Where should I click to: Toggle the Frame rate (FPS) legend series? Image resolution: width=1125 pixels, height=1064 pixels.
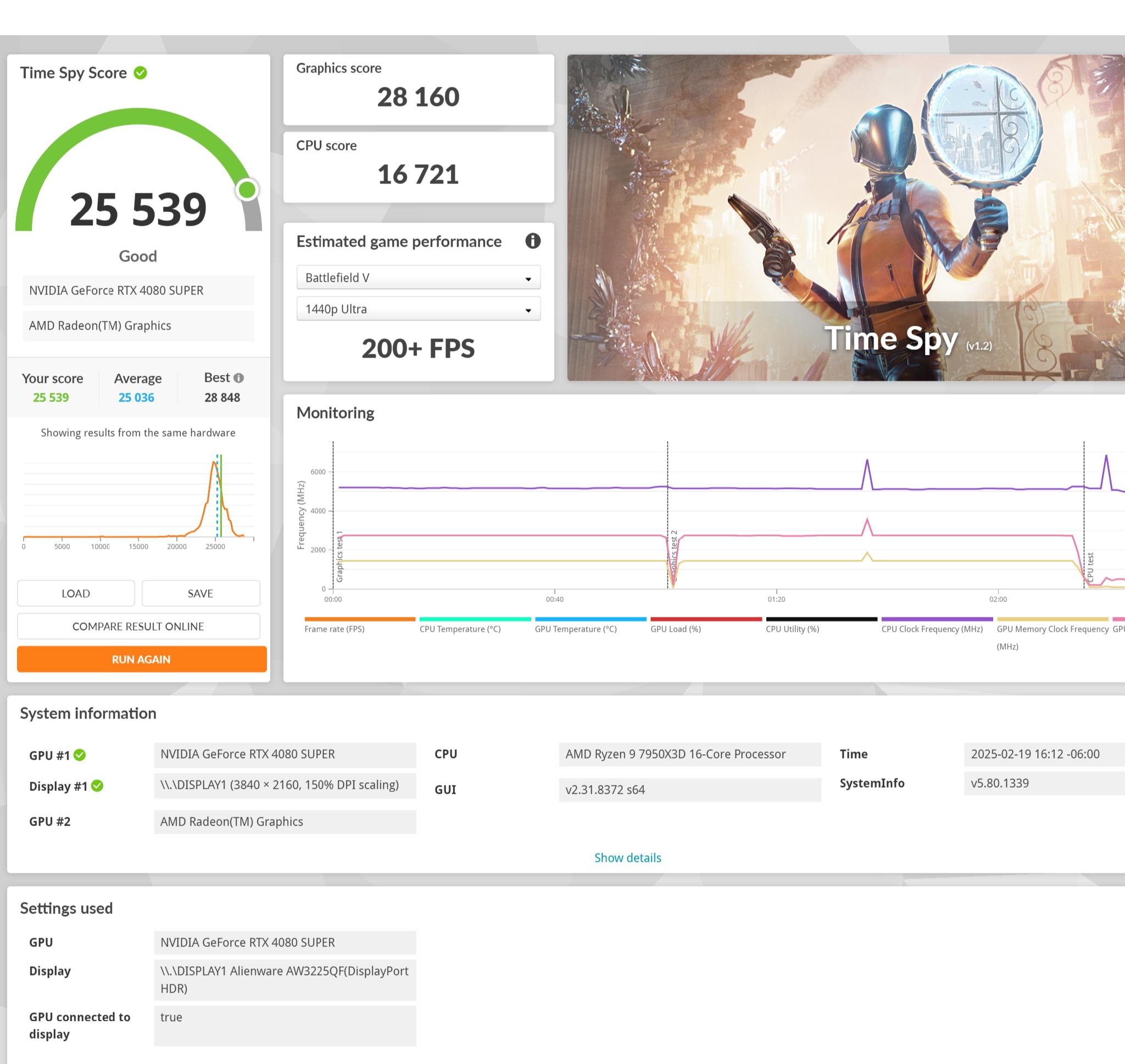tap(359, 625)
